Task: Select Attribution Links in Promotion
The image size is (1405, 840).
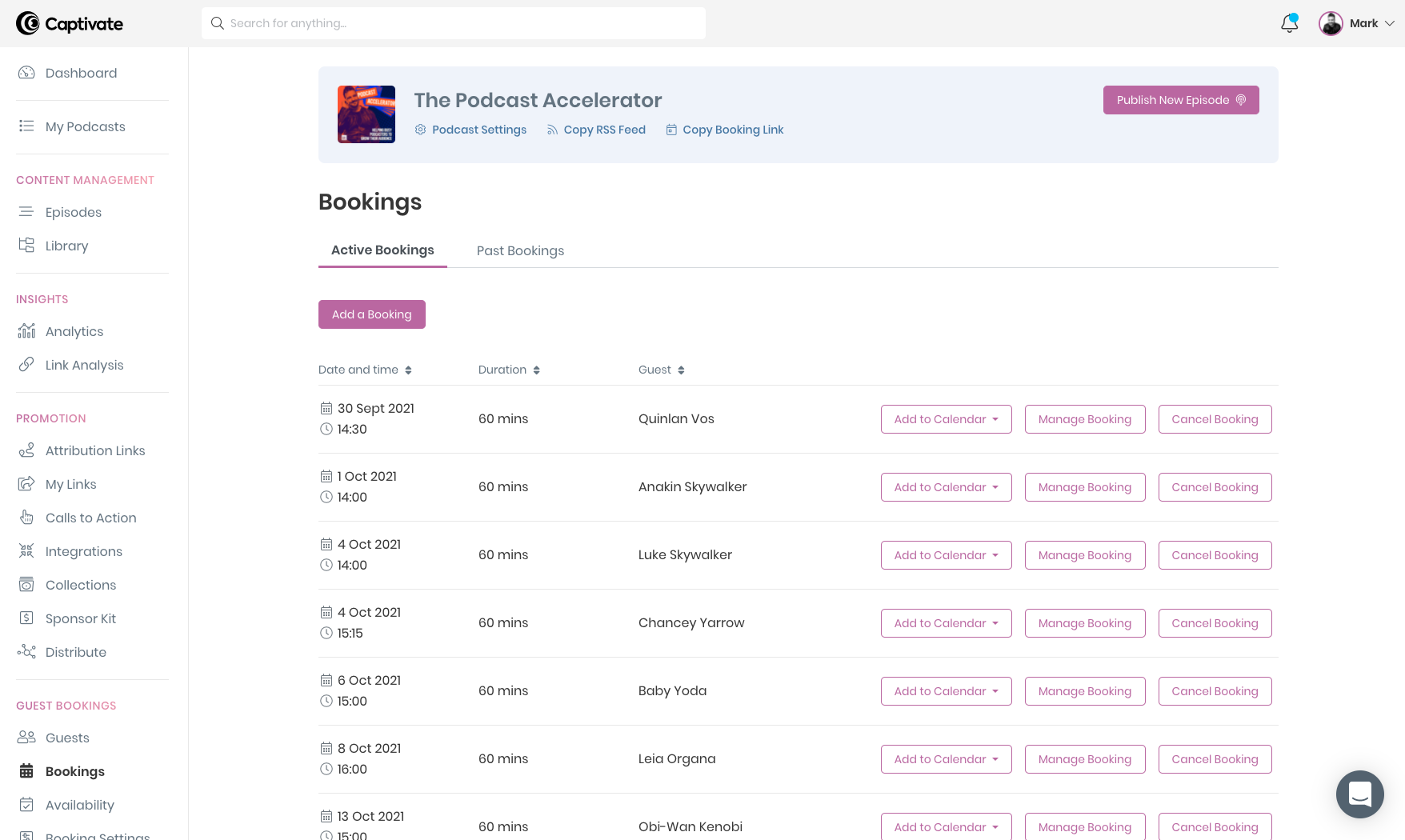Action: [x=94, y=450]
